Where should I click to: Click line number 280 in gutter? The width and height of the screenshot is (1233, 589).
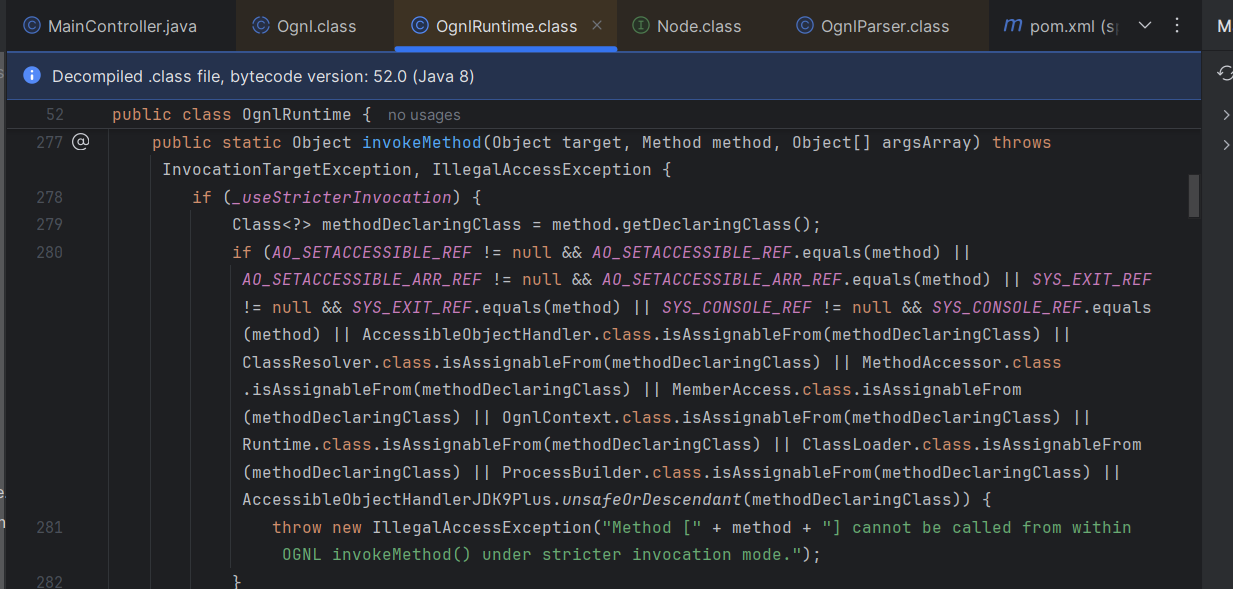[x=49, y=252]
